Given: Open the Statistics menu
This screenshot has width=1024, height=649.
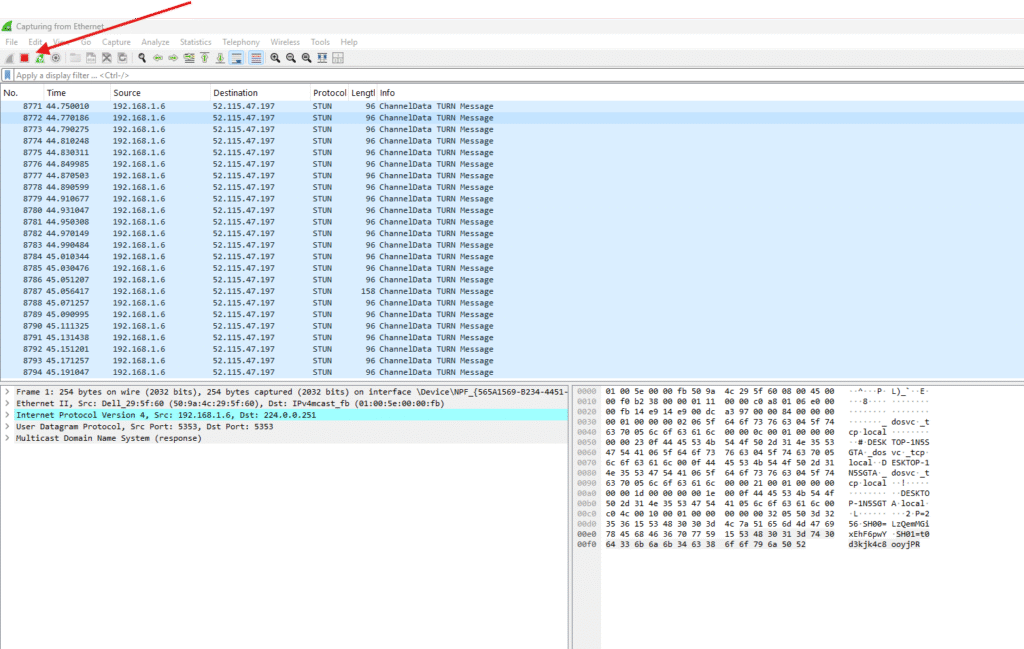Looking at the screenshot, I should click(195, 42).
